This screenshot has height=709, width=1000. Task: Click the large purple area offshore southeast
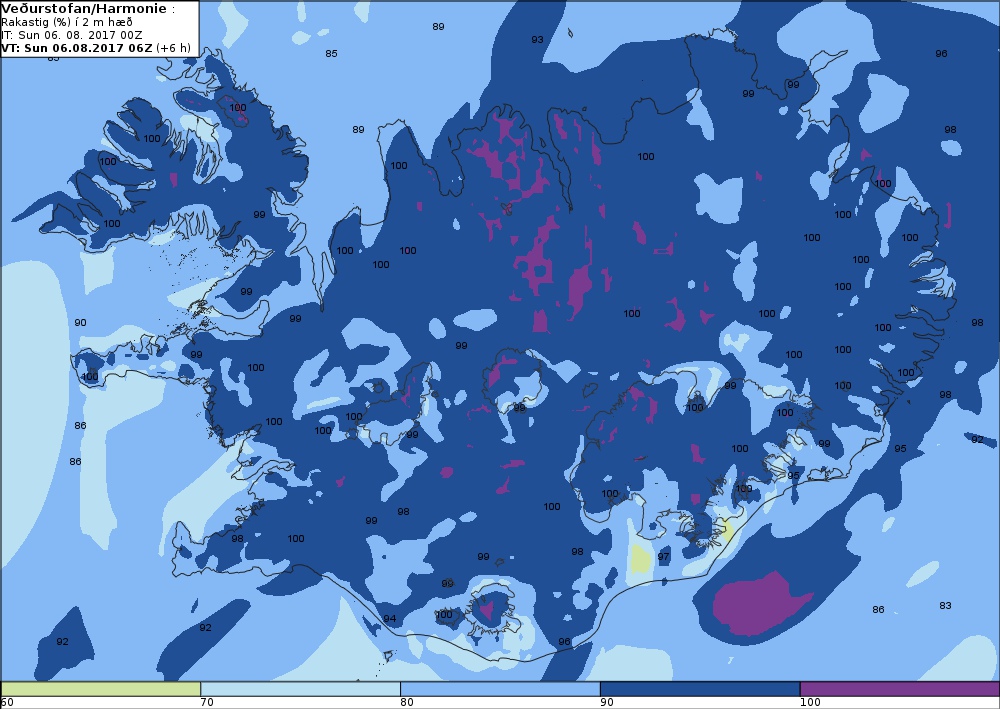pos(759,603)
